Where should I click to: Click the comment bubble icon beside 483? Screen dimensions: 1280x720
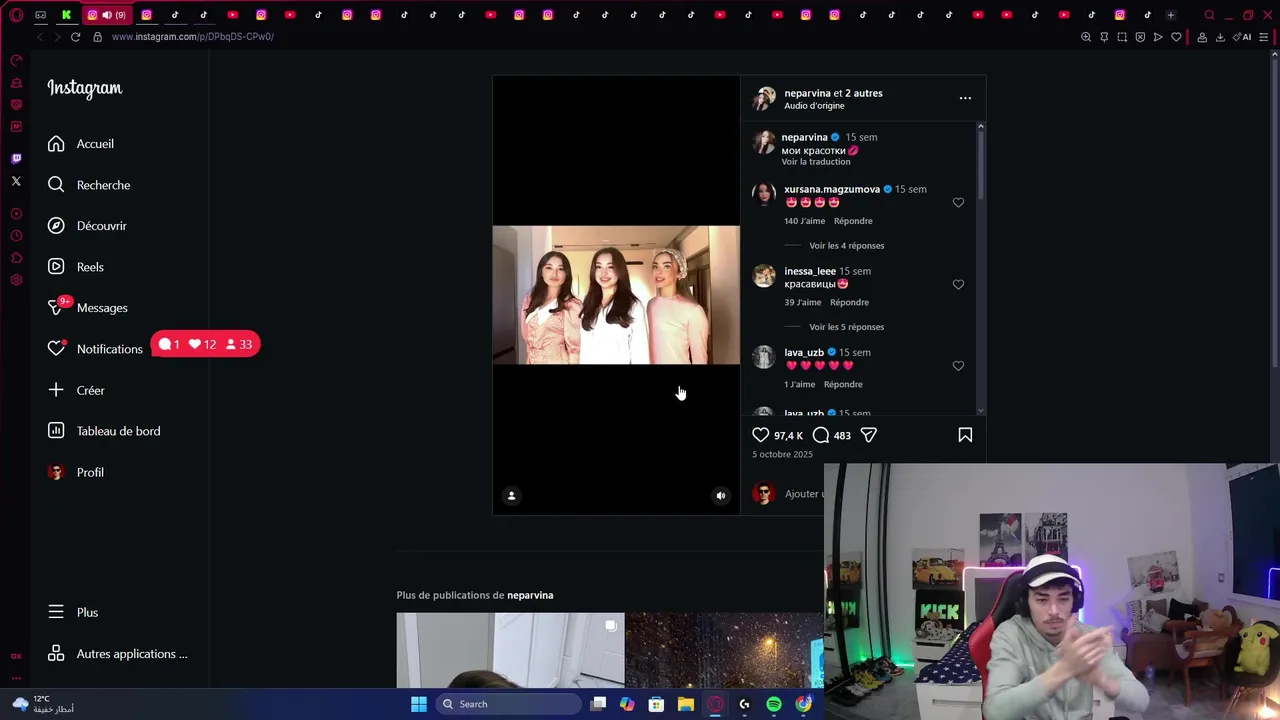pos(821,435)
